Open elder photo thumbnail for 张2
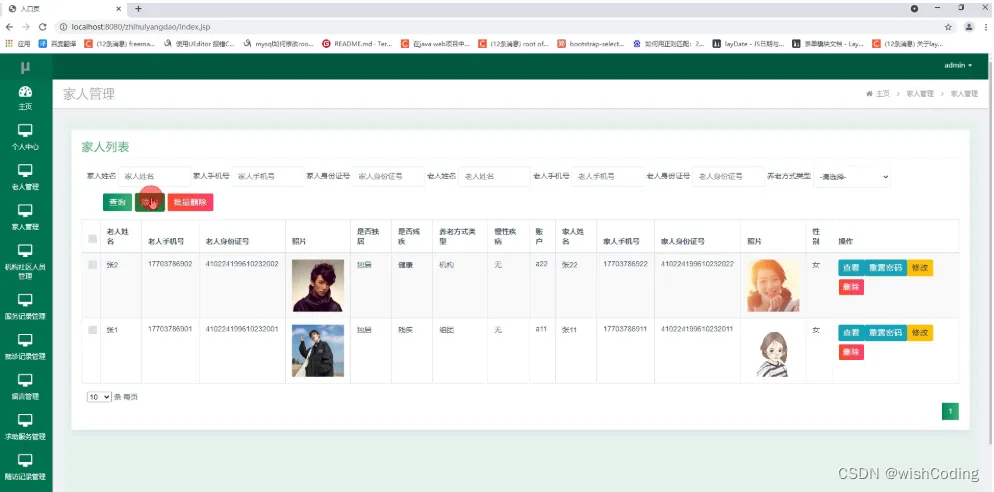The image size is (994, 492). [318, 285]
